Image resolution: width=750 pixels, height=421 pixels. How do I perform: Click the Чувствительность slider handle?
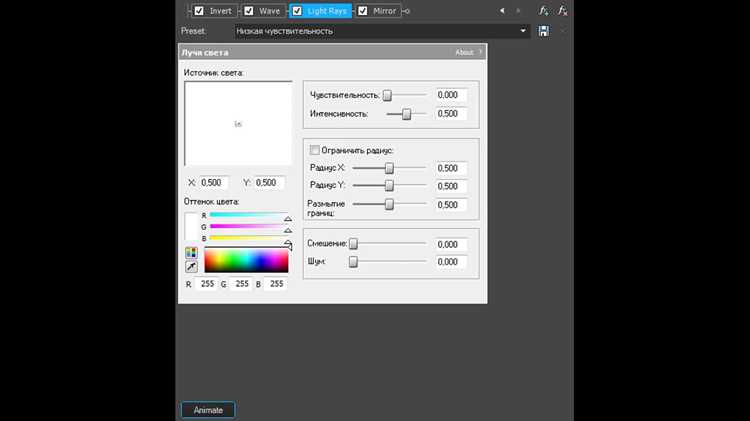[387, 96]
